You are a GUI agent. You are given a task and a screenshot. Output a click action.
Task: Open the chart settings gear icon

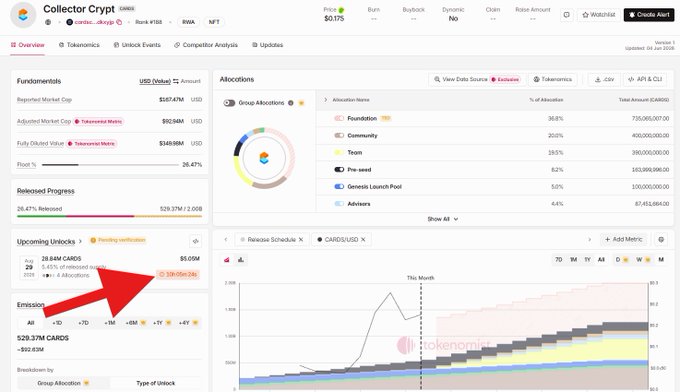[x=661, y=239]
